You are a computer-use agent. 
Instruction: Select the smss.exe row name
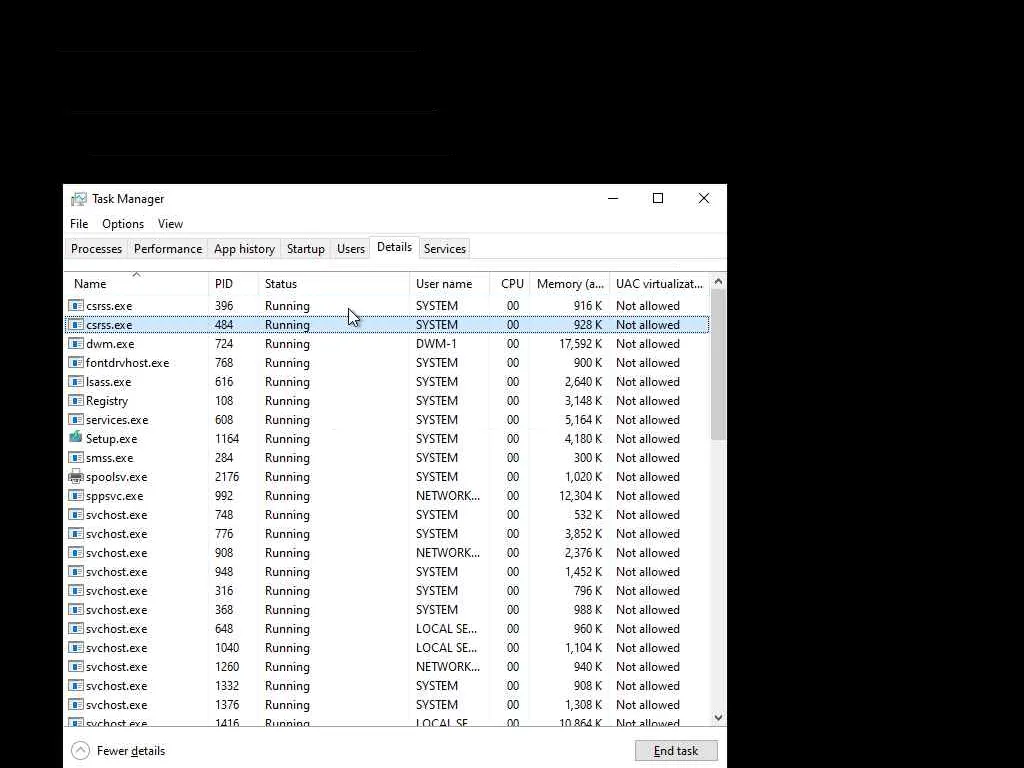pyautogui.click(x=110, y=458)
